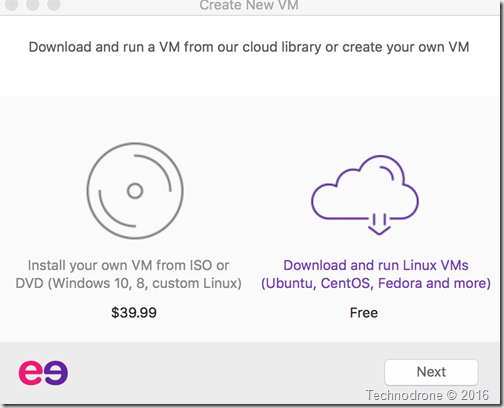Click the green zoom window button
The width and height of the screenshot is (504, 408).
54,4
